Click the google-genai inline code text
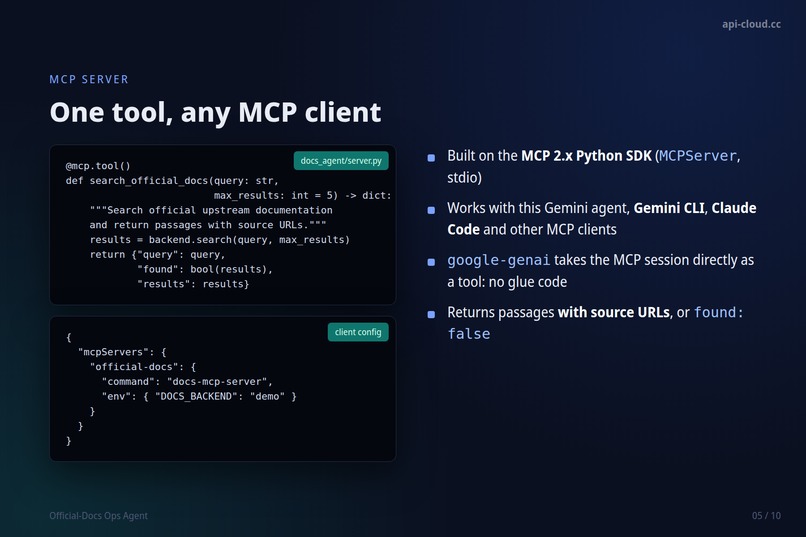 click(498, 260)
